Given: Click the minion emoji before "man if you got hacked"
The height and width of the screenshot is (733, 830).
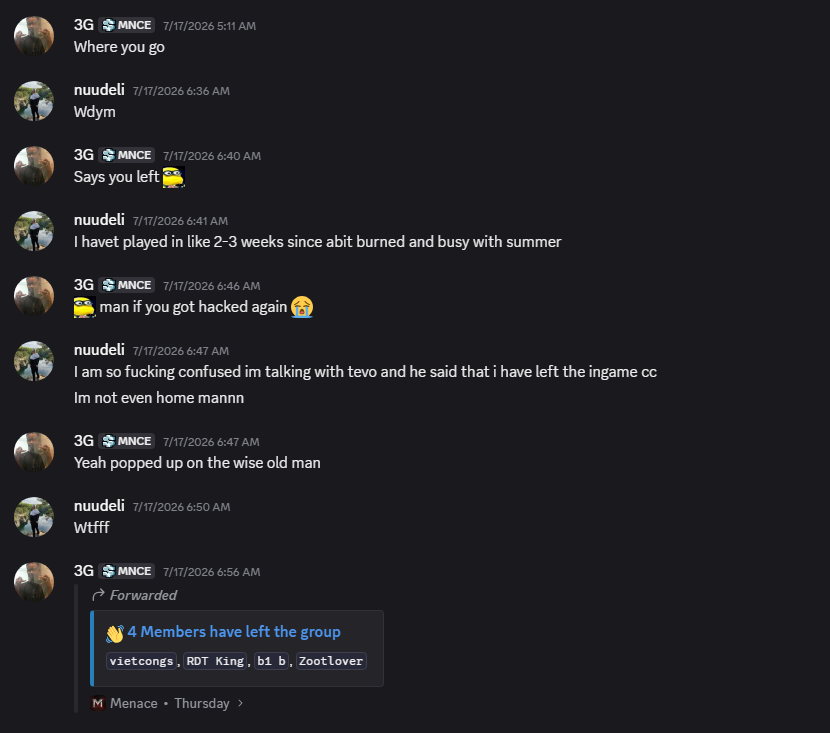Looking at the screenshot, I should coord(85,307).
